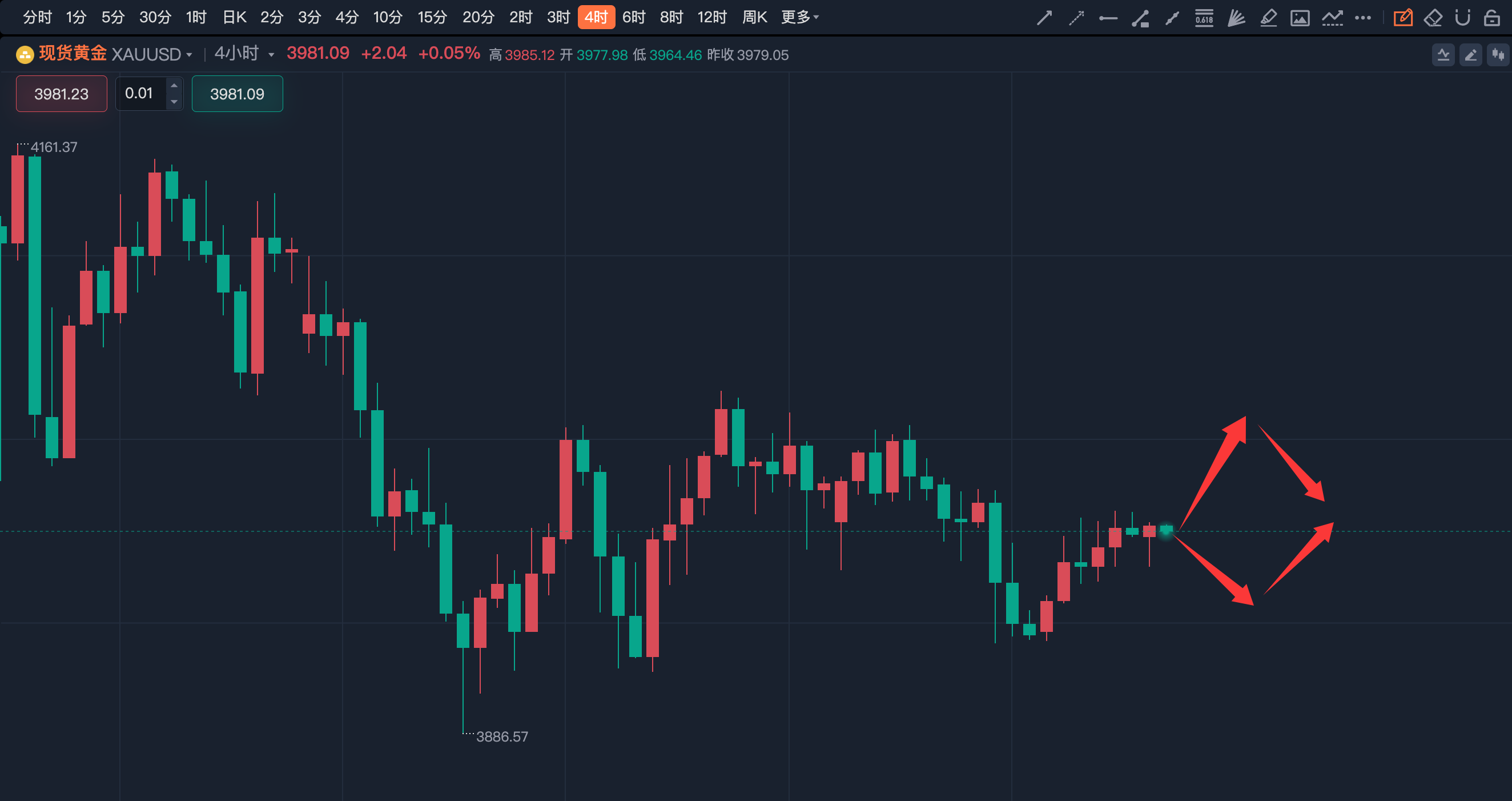The width and height of the screenshot is (1512, 801).
Task: Toggle the orange drawing edit mode
Action: coord(1403,18)
